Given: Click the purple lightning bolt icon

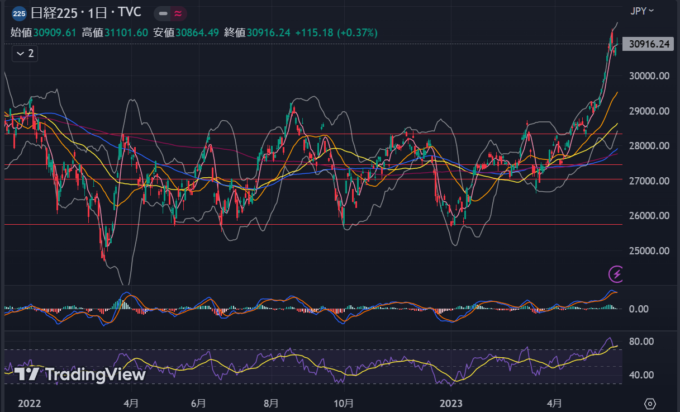Looking at the screenshot, I should click(x=617, y=273).
